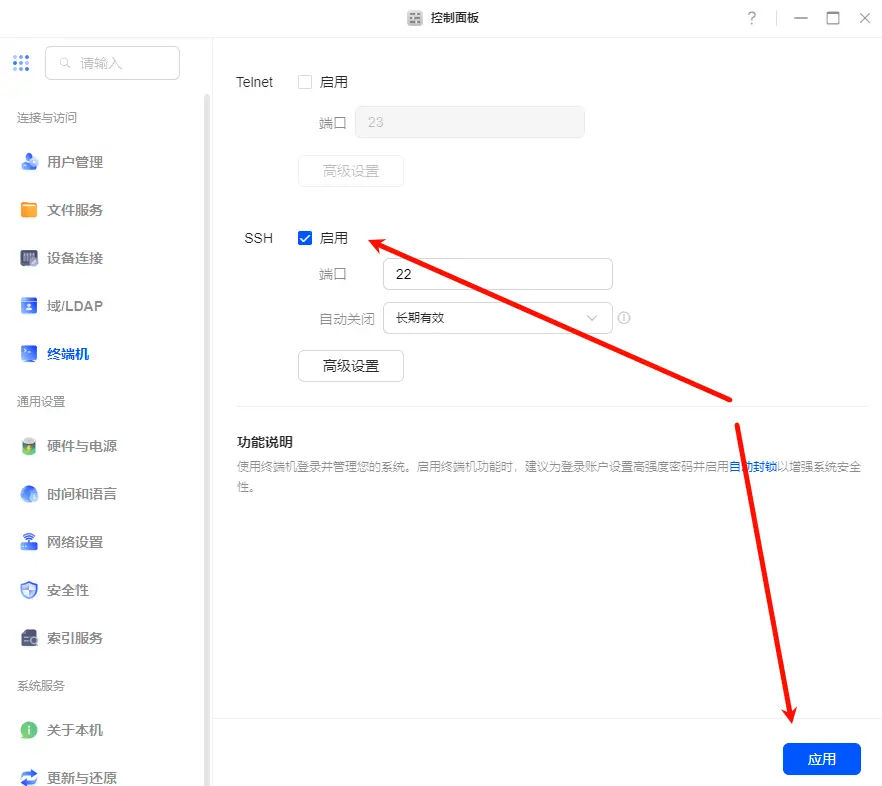Follow the auto-block (自动封锁) link
Image resolution: width=882 pixels, height=786 pixels.
tap(753, 466)
